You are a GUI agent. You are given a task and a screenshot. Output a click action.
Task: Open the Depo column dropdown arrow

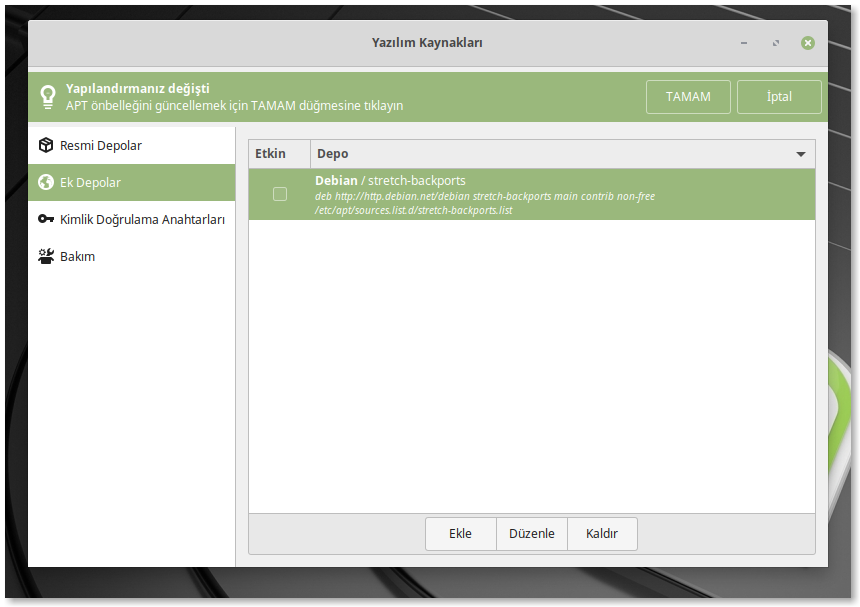(x=800, y=154)
